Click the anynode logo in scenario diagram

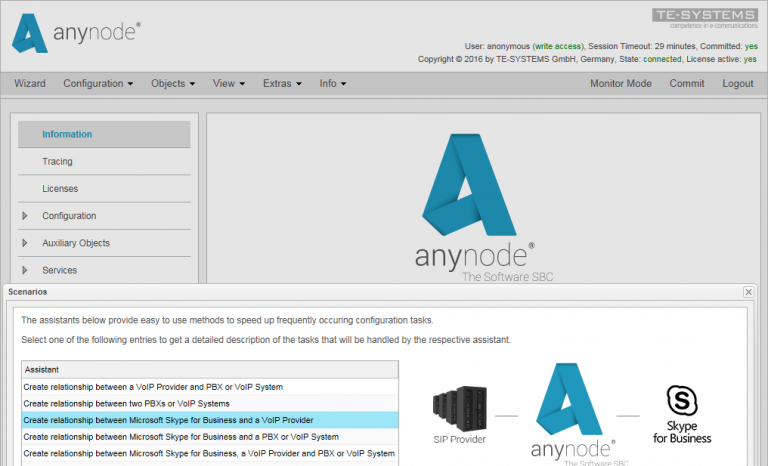tap(571, 412)
